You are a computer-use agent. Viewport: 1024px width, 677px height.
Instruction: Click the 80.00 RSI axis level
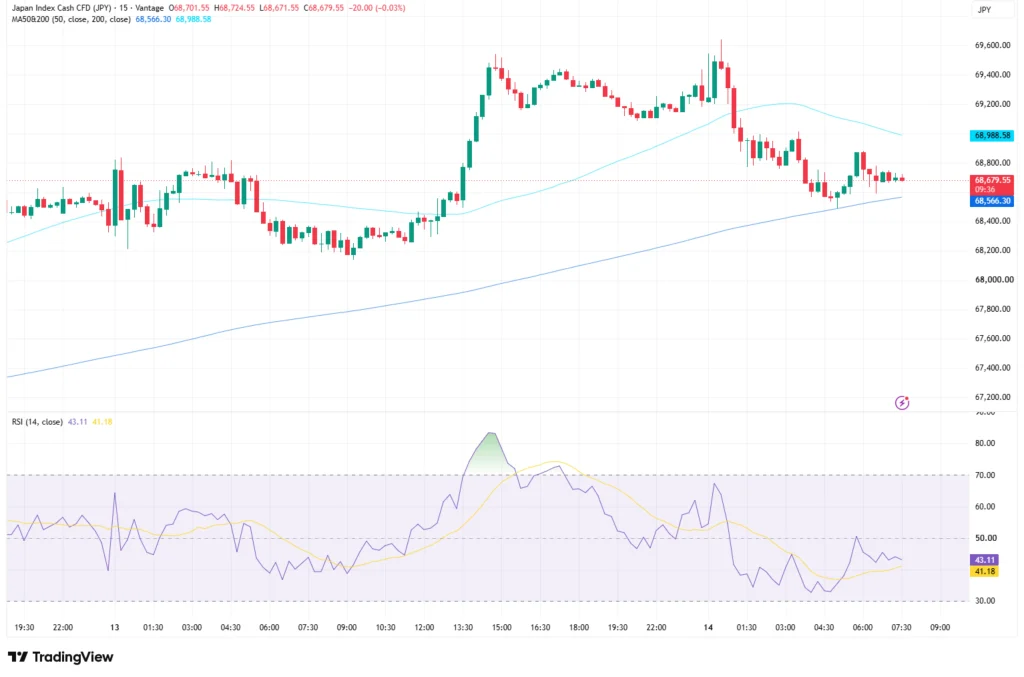(985, 443)
